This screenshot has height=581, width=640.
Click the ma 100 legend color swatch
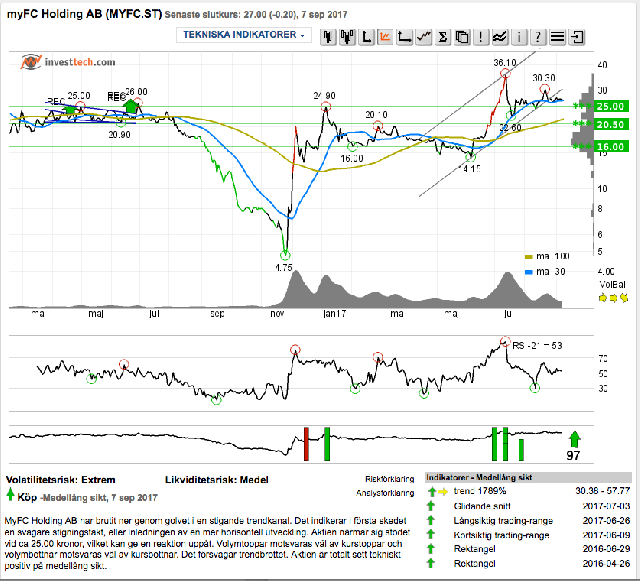point(529,257)
